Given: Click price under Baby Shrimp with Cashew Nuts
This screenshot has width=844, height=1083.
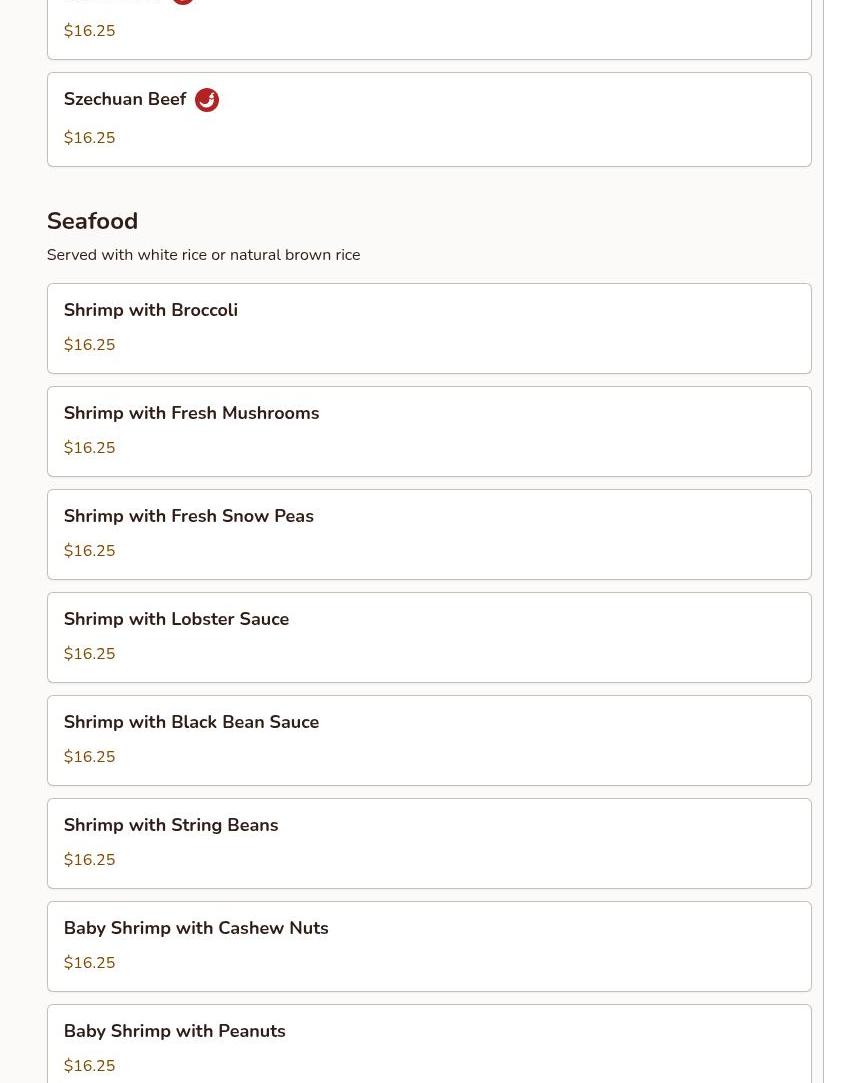Looking at the screenshot, I should (89, 963).
